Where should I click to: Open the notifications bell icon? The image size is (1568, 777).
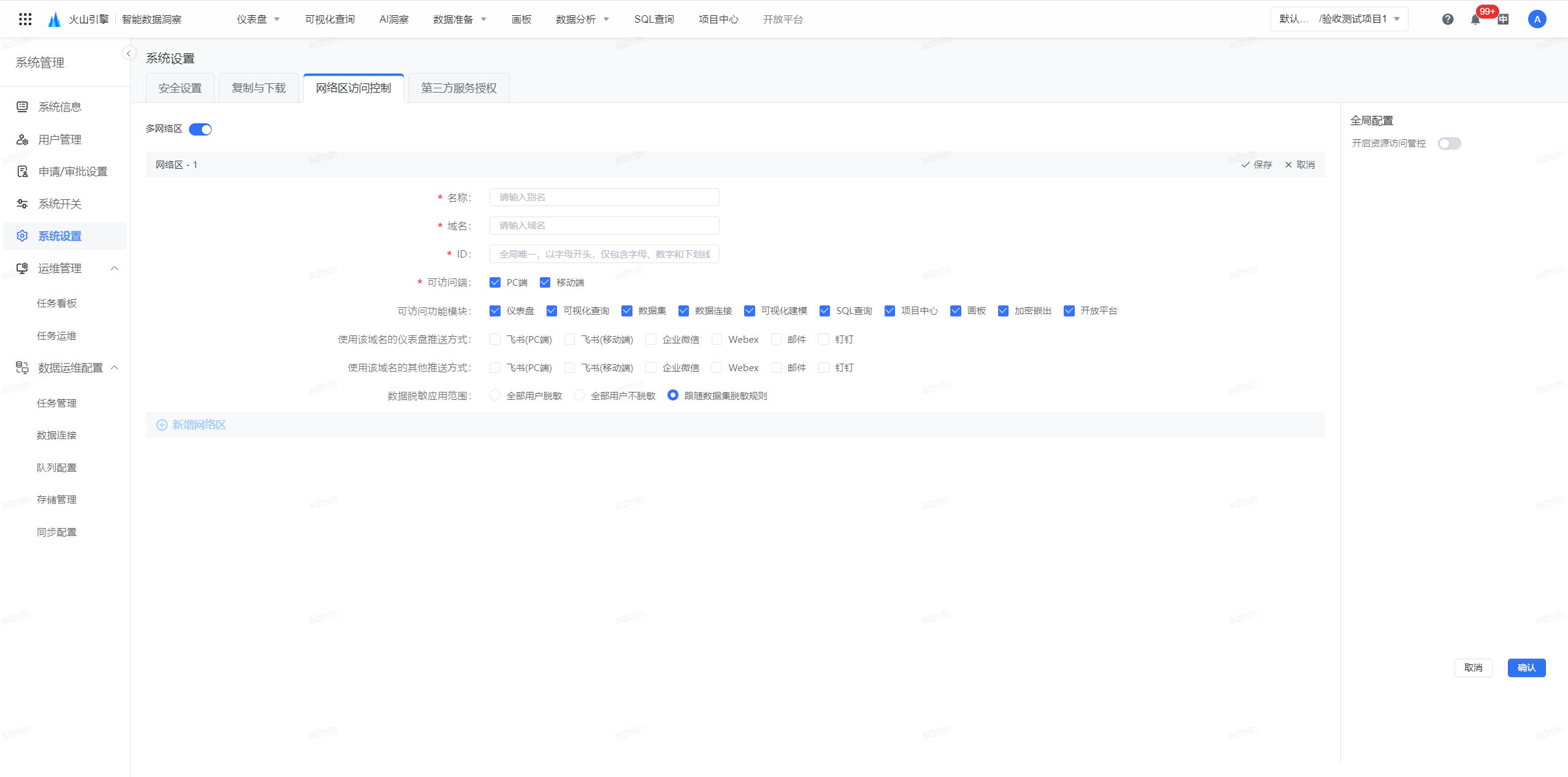point(1475,20)
